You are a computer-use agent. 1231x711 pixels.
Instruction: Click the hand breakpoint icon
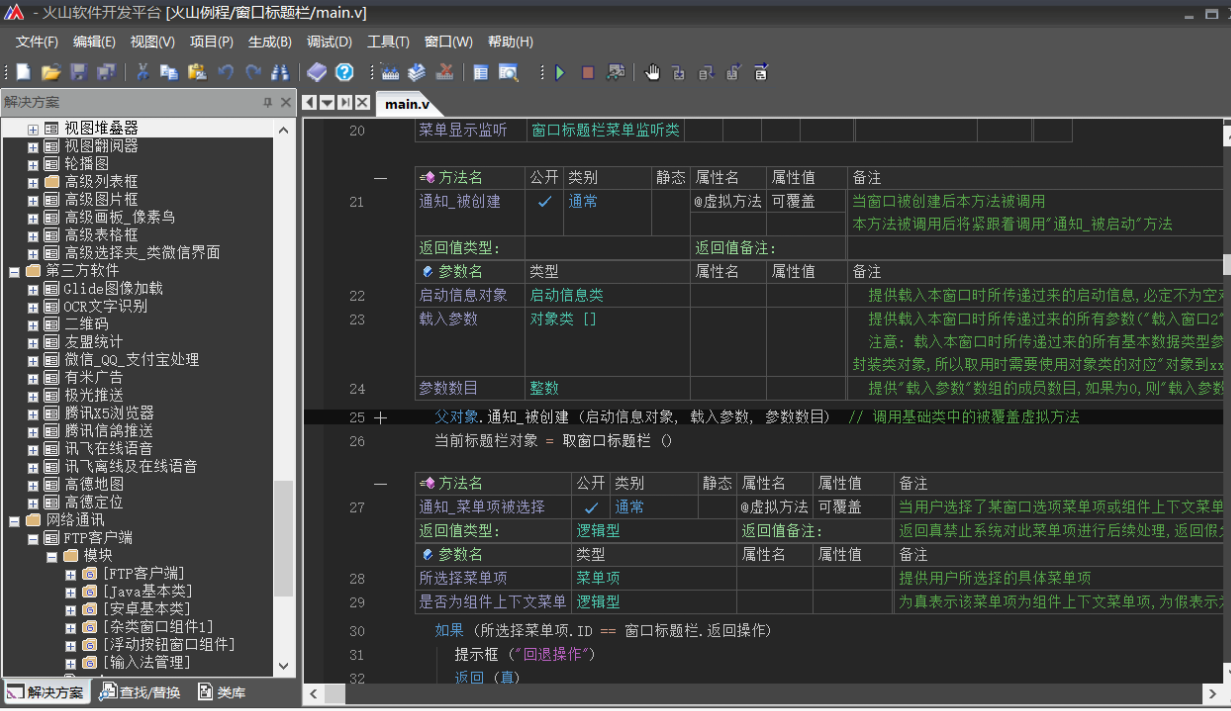click(x=652, y=72)
